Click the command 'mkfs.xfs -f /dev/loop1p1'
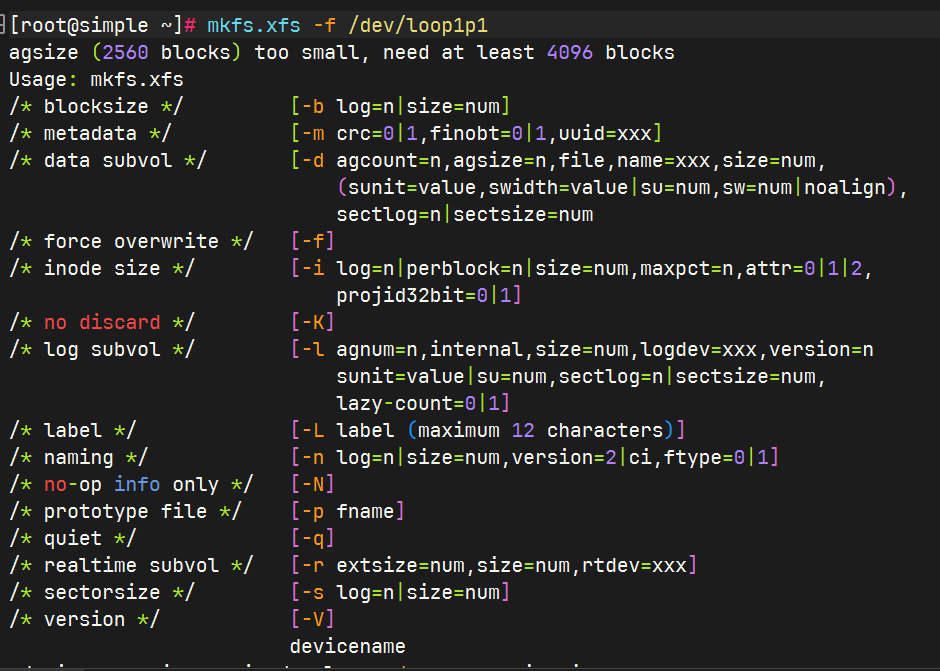Viewport: 940px width, 671px height. point(348,26)
